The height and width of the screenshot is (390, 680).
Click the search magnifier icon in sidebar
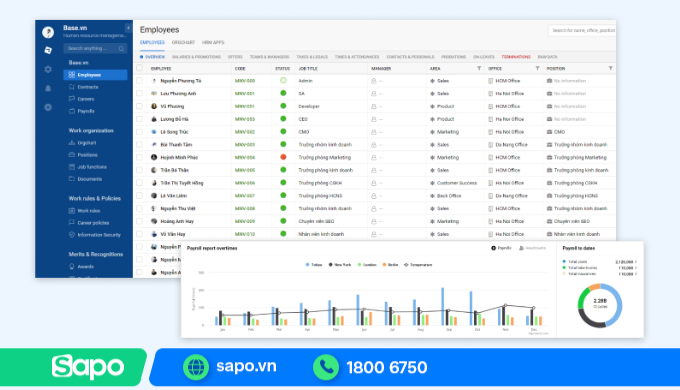pos(121,49)
